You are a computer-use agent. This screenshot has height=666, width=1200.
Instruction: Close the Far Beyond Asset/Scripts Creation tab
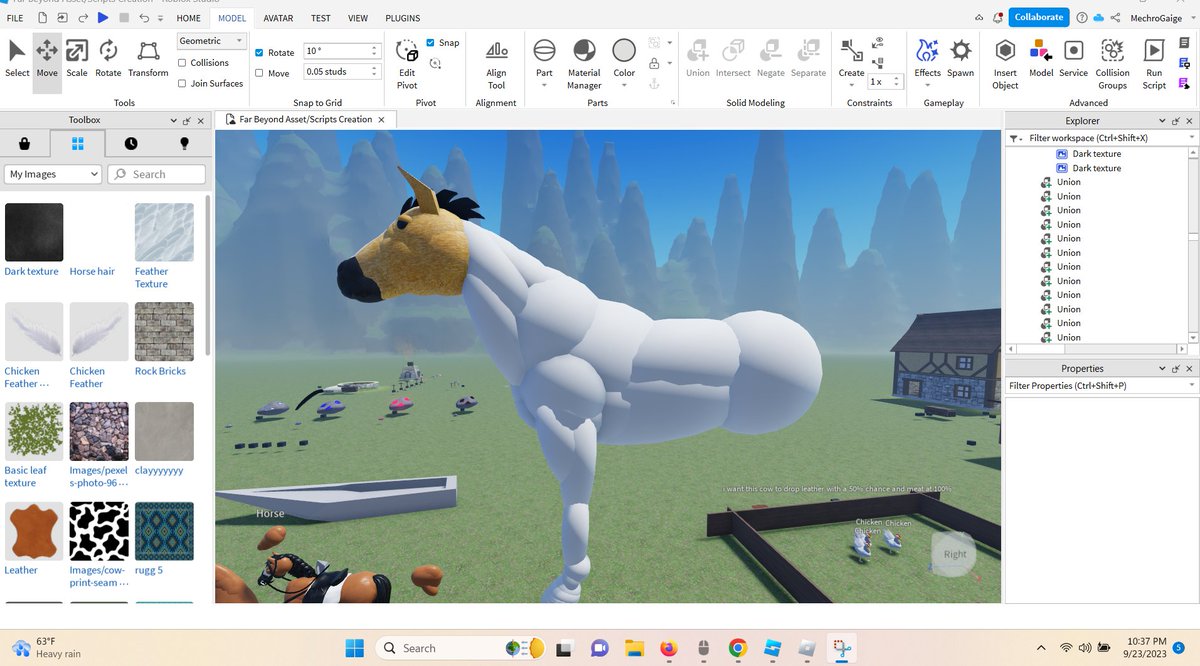381,119
